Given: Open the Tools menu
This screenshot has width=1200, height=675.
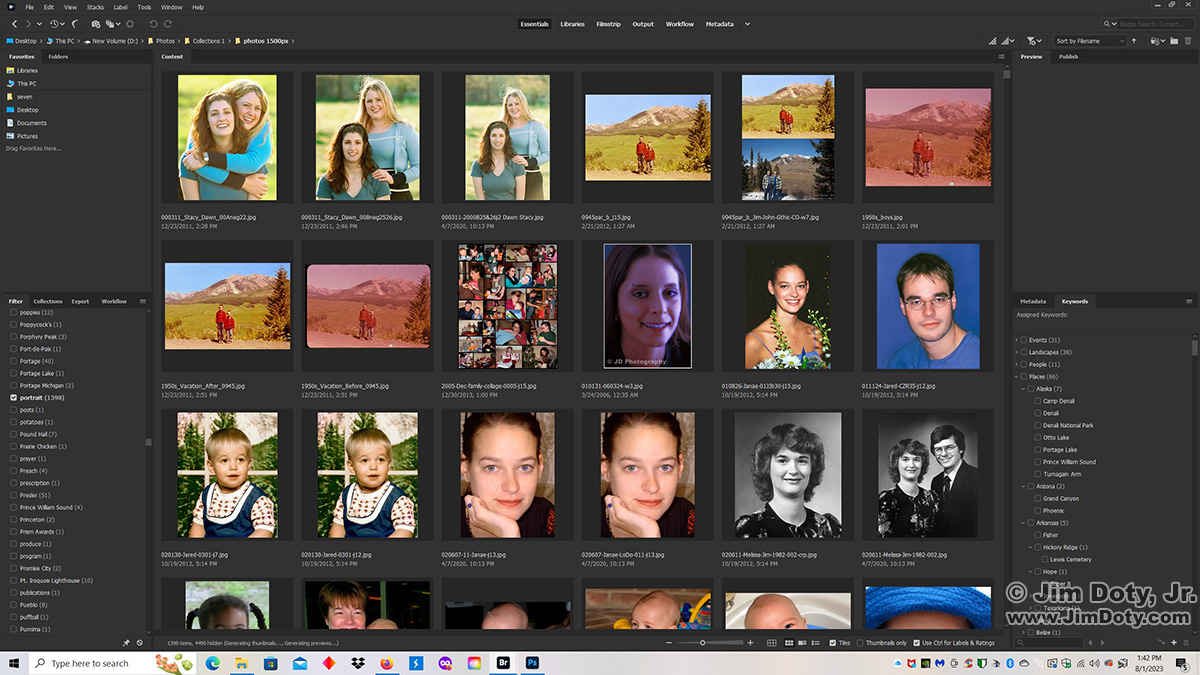Looking at the screenshot, I should coord(145,7).
